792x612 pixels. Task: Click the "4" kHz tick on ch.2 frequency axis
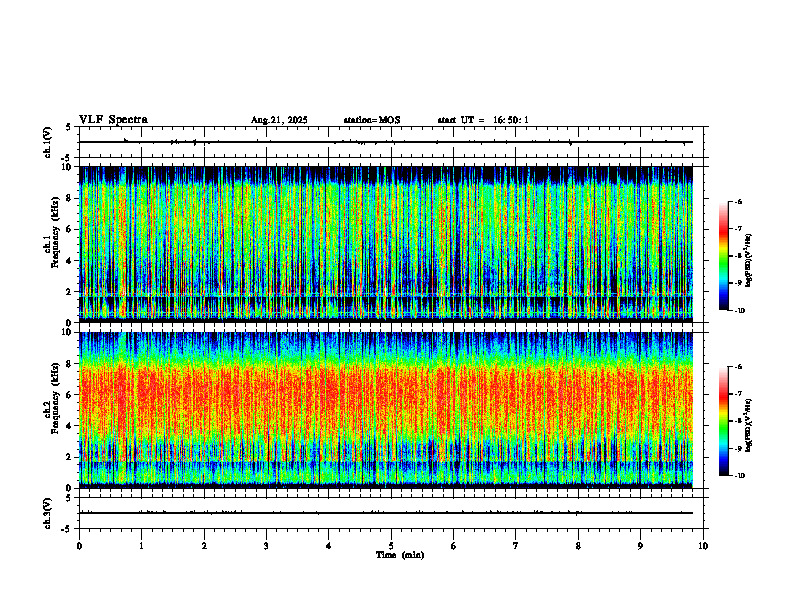(x=70, y=426)
